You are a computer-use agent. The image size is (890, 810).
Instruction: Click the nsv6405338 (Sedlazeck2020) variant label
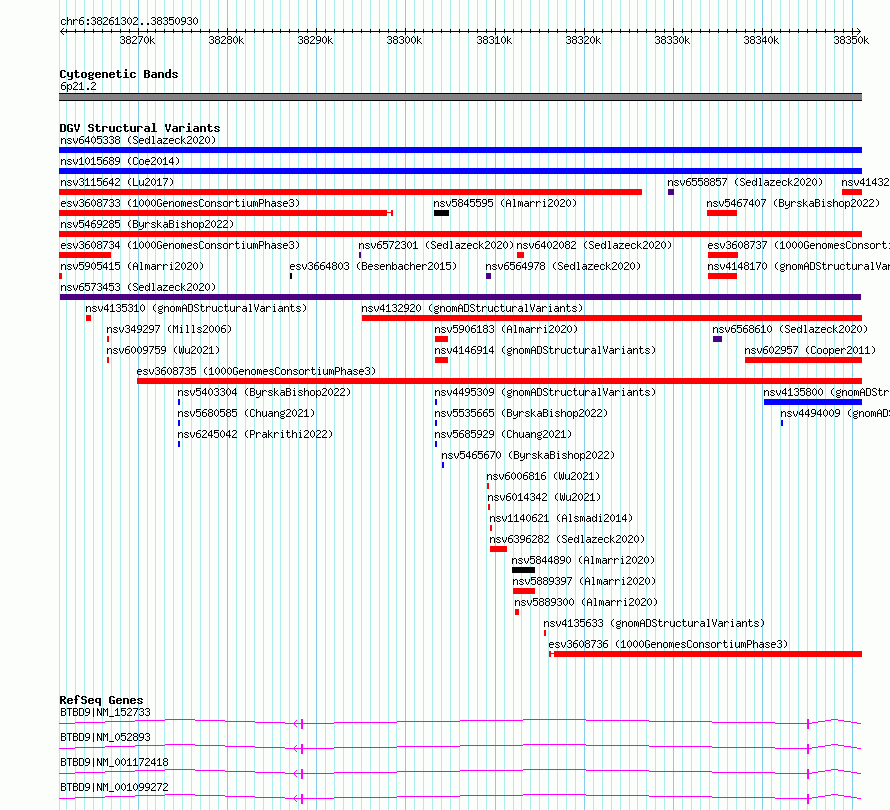(x=138, y=140)
